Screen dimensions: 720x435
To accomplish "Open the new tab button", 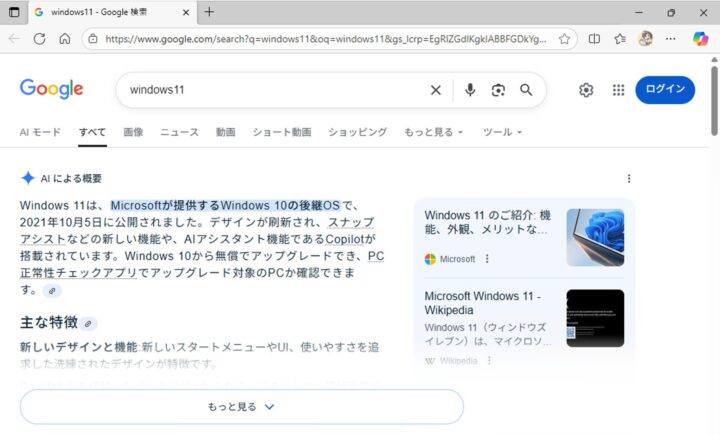I will pos(209,12).
